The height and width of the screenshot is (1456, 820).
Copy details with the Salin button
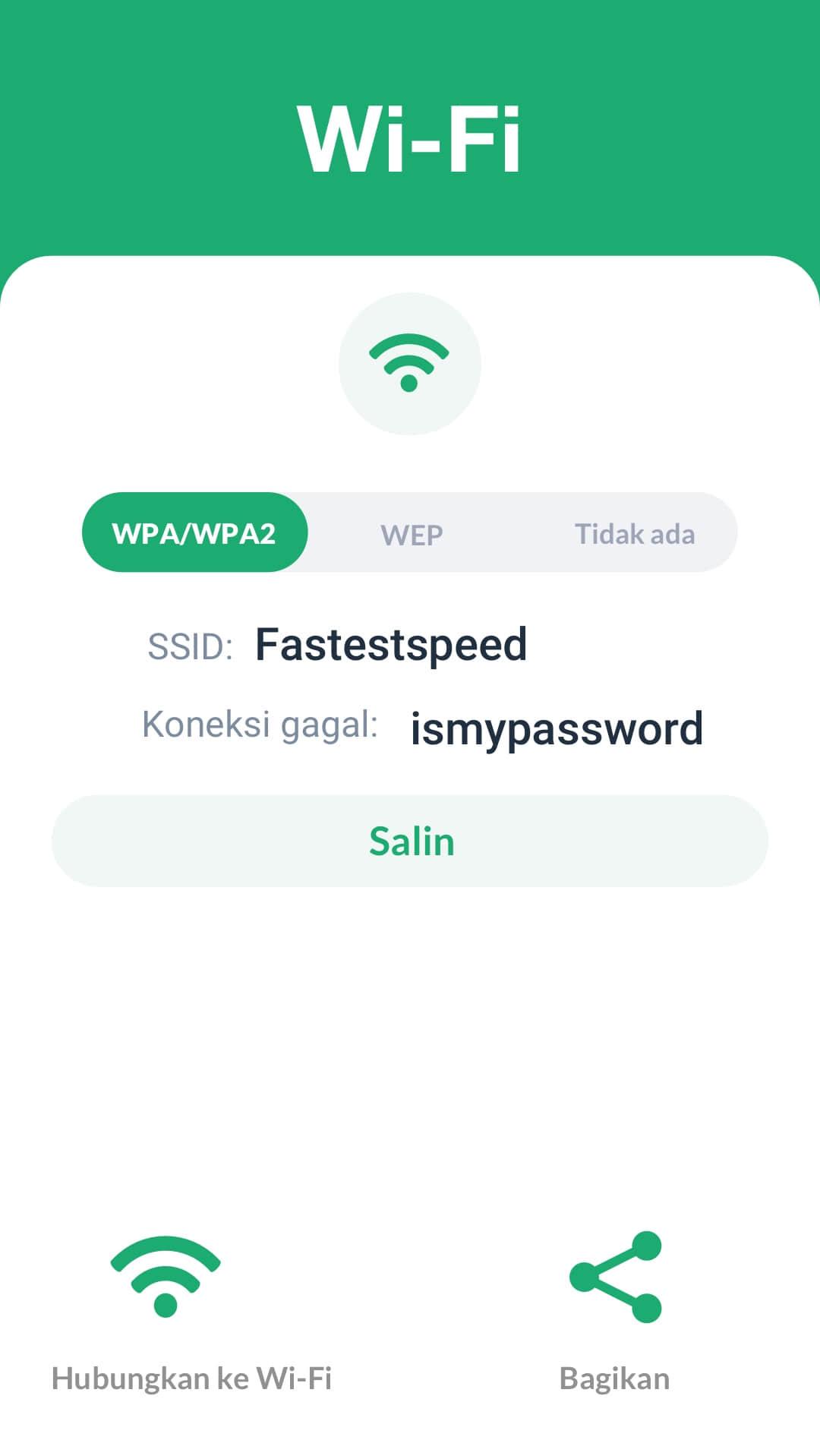[410, 841]
